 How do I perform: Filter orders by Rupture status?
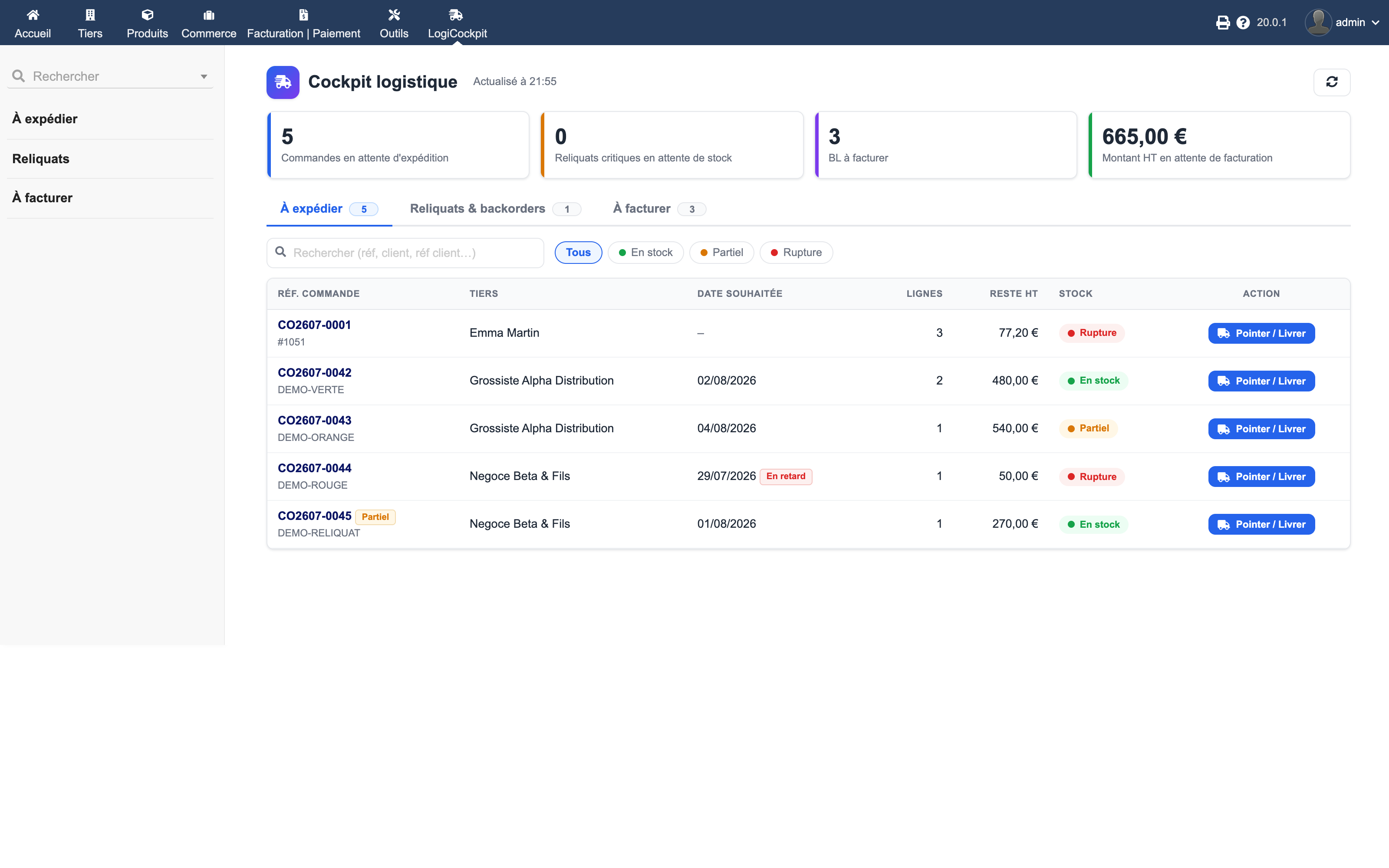tap(796, 253)
